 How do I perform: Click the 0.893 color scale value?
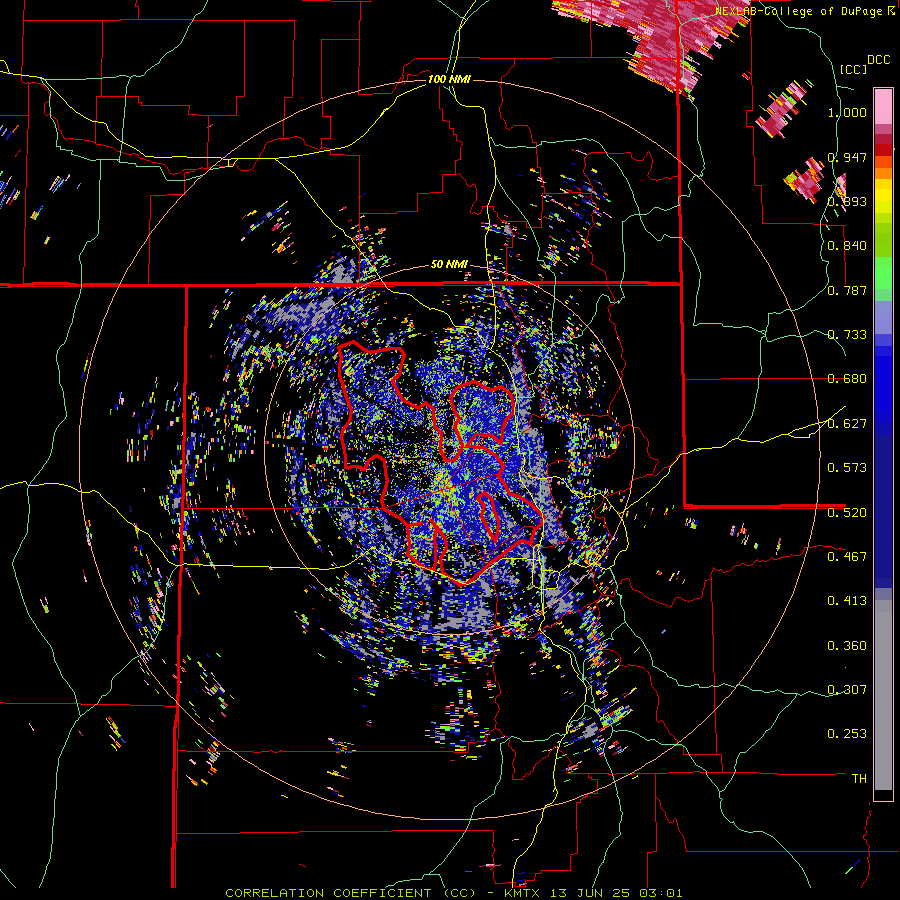click(847, 201)
